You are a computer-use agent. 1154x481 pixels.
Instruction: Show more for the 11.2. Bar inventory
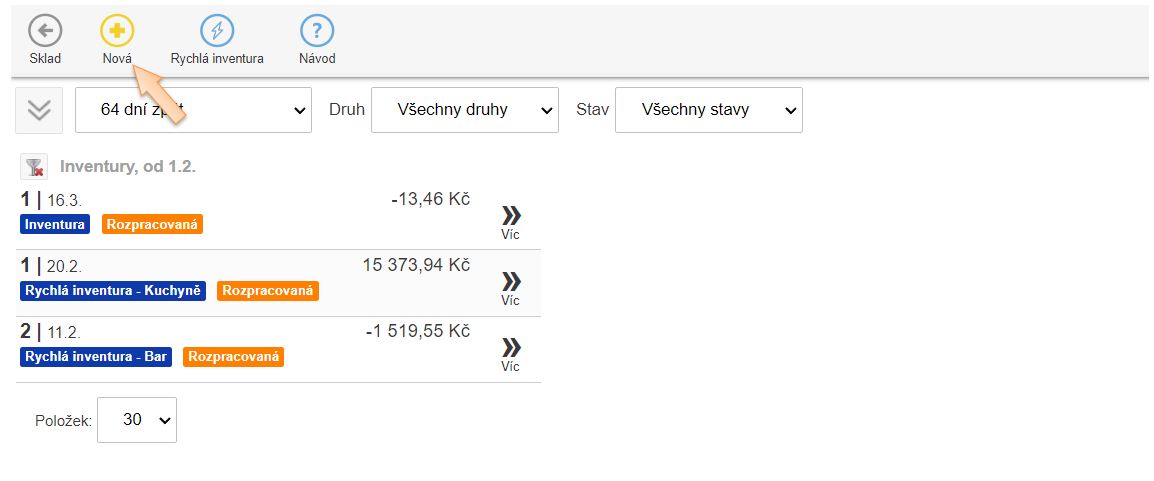pos(511,354)
